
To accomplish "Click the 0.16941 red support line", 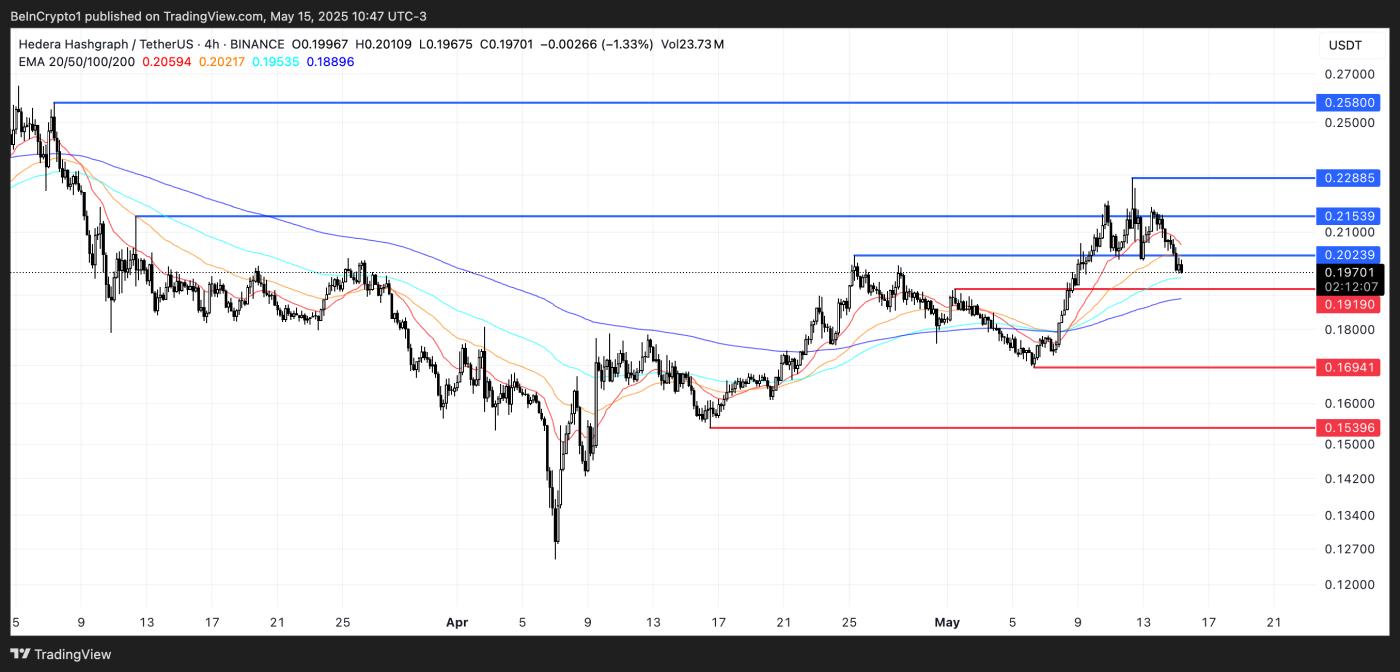I will click(x=1175, y=367).
